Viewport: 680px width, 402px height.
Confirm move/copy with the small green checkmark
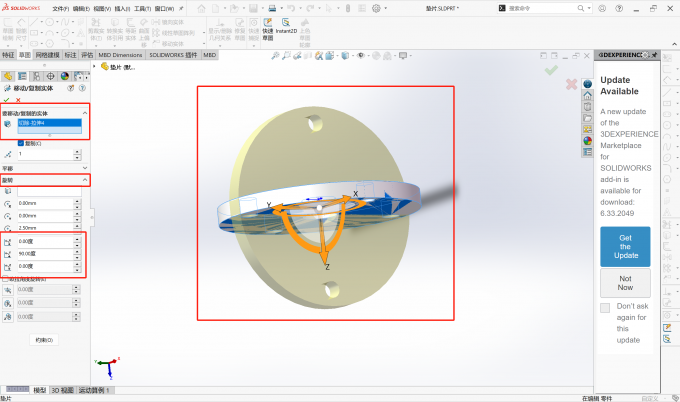point(7,100)
